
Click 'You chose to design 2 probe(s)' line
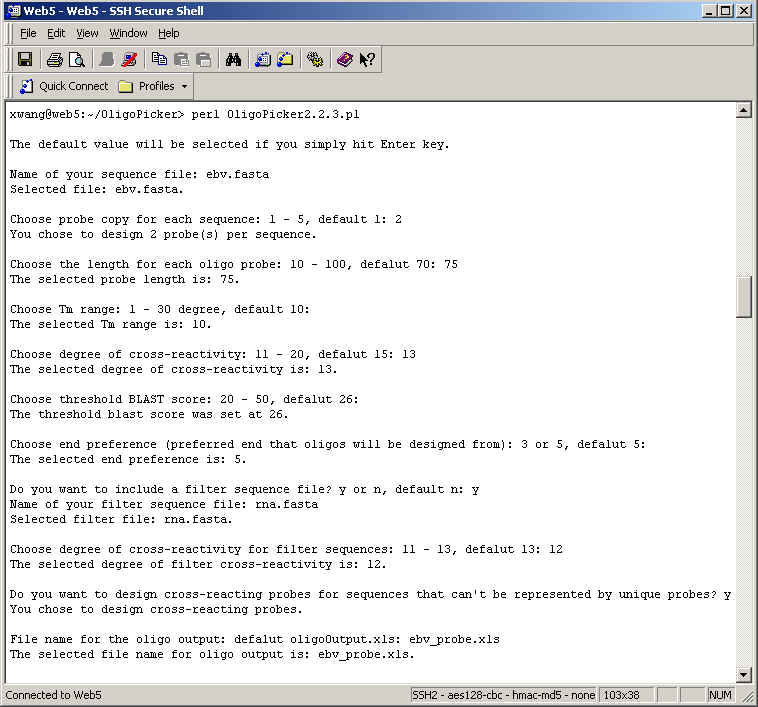click(x=163, y=234)
